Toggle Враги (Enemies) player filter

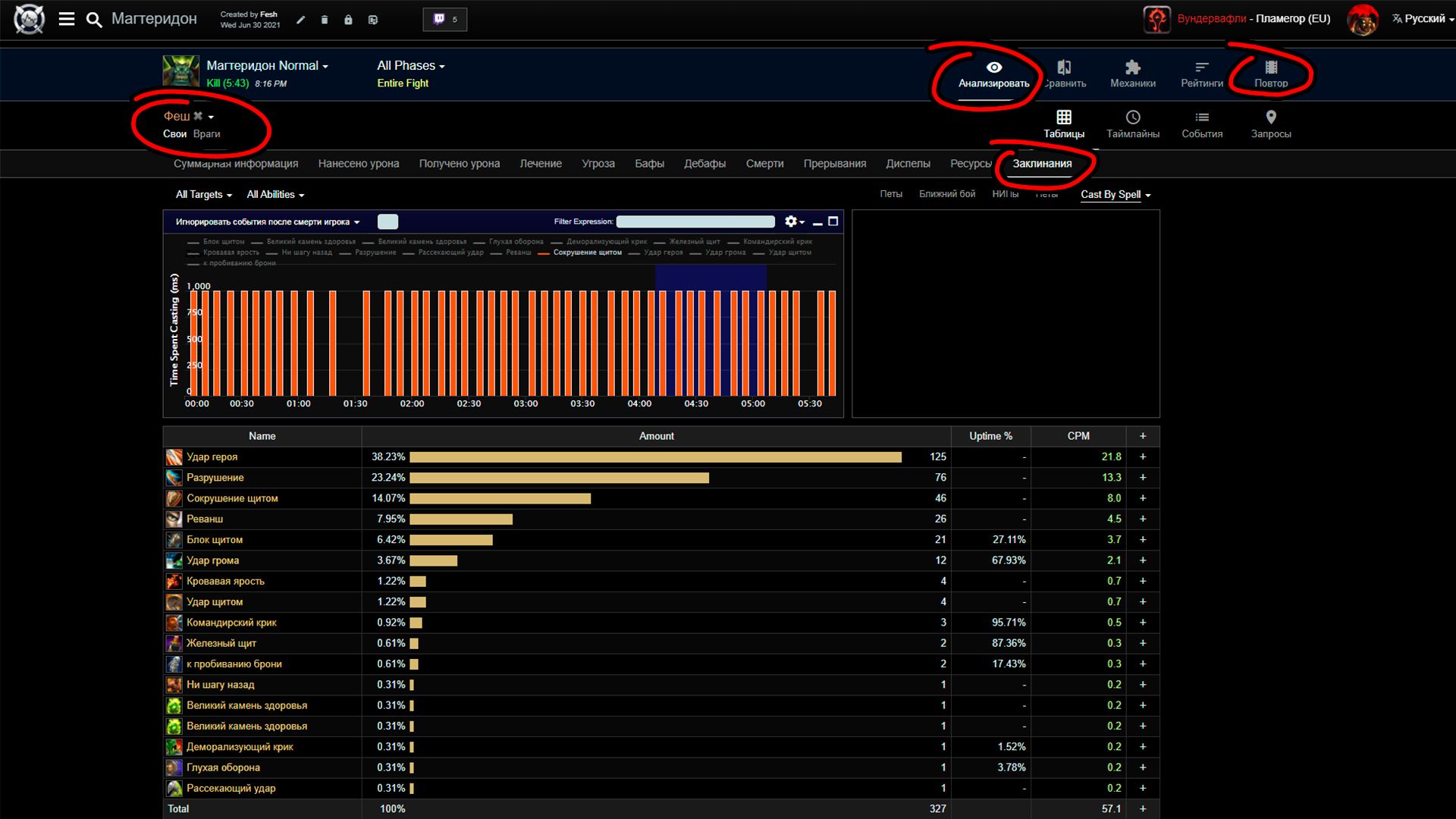coord(205,134)
